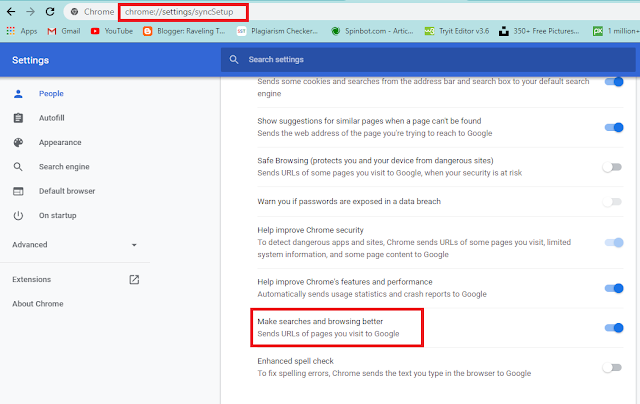Disable Help improve Chrome's features and performance toggle
This screenshot has width=640, height=404.
[614, 288]
